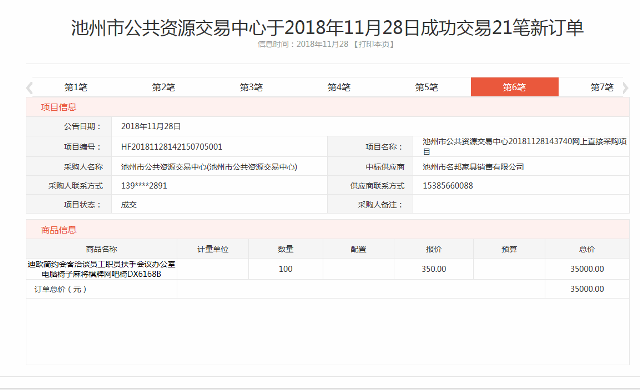Select project status value 成交

pos(129,204)
